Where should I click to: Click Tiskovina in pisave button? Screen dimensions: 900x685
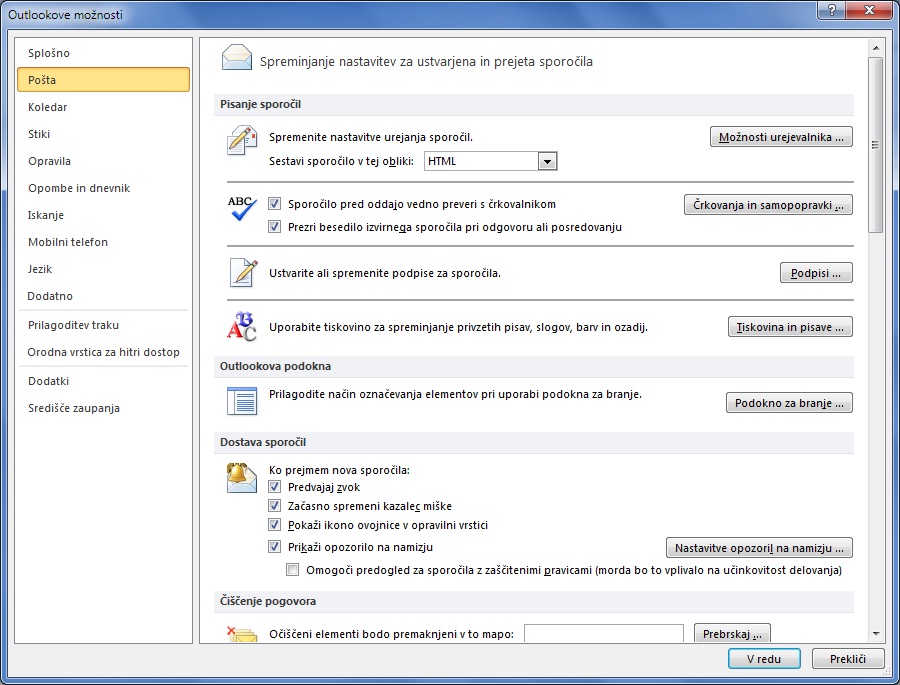pos(790,327)
